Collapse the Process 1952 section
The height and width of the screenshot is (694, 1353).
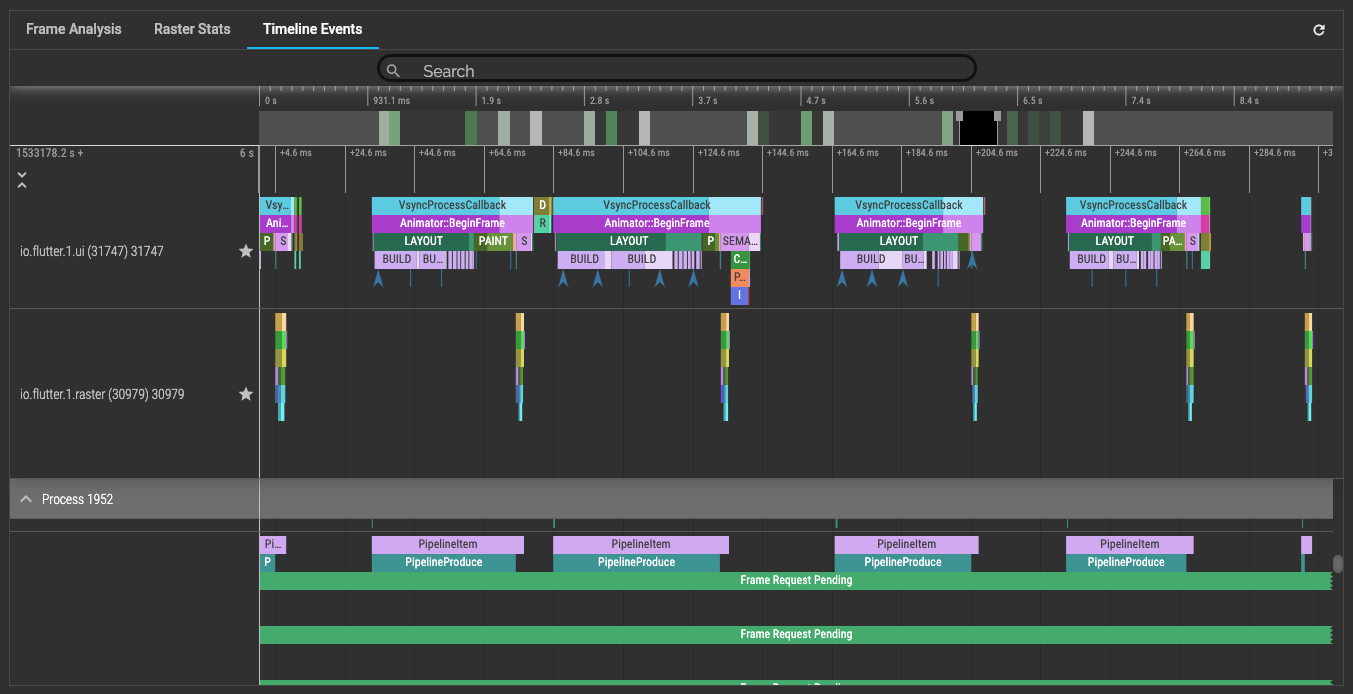click(x=26, y=499)
